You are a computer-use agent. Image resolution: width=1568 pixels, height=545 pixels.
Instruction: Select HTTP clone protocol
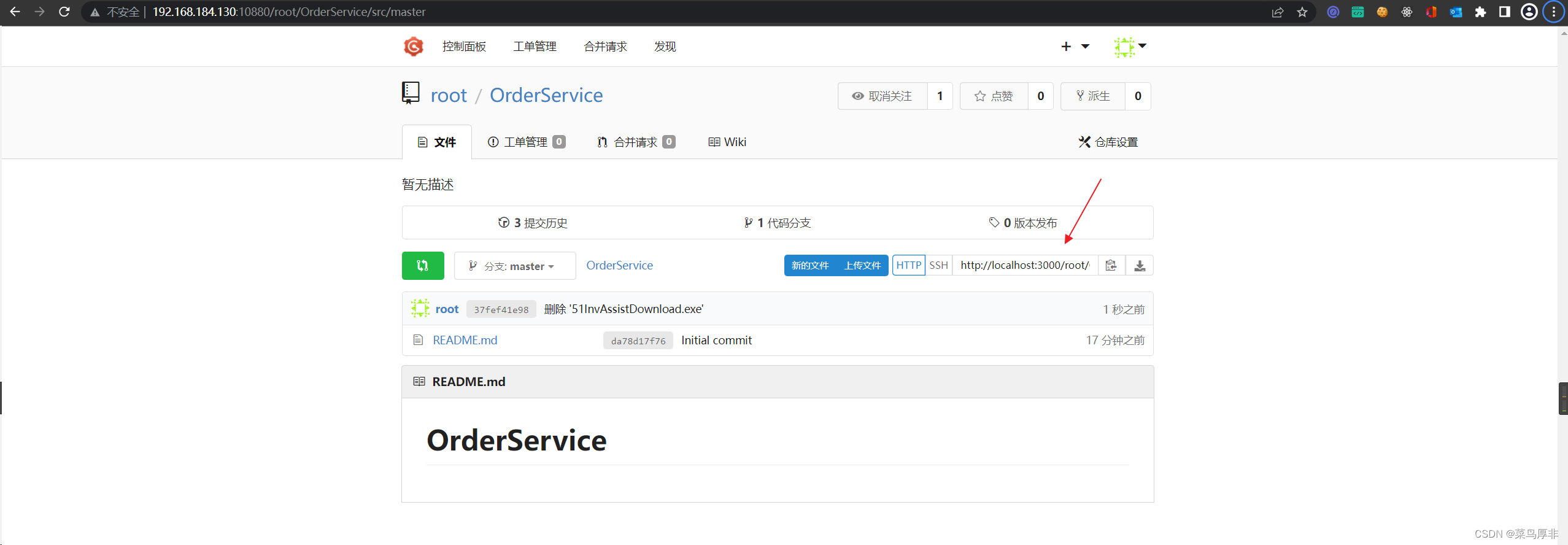click(x=909, y=265)
